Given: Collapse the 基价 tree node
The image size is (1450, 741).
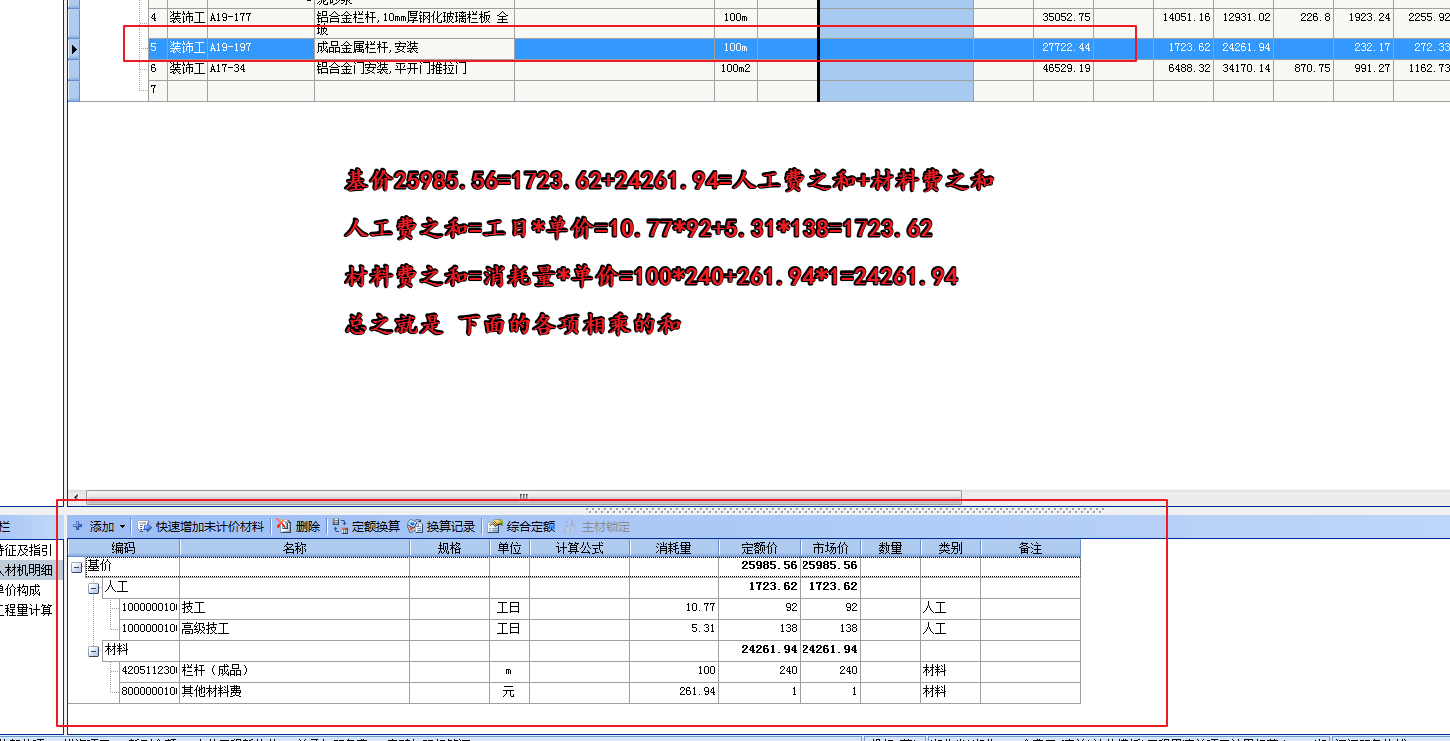Looking at the screenshot, I should coord(77,567).
